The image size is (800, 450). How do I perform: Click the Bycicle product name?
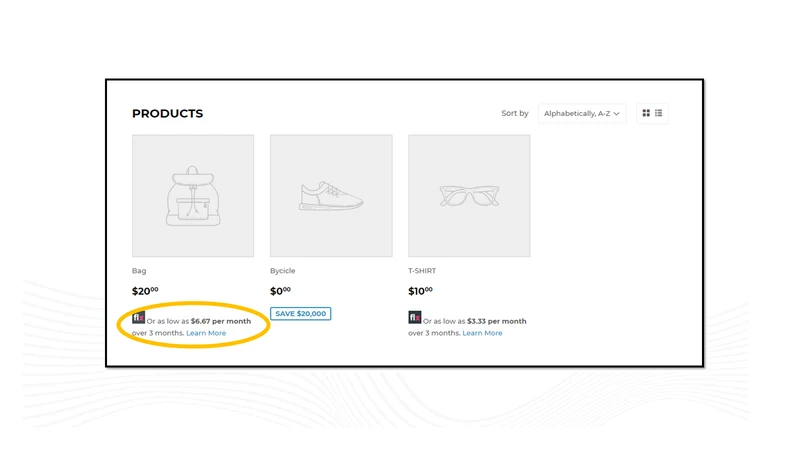[x=283, y=270]
